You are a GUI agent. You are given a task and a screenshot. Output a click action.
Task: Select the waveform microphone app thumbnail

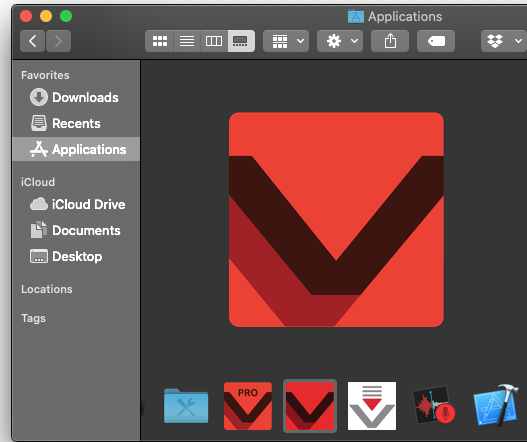coord(434,406)
